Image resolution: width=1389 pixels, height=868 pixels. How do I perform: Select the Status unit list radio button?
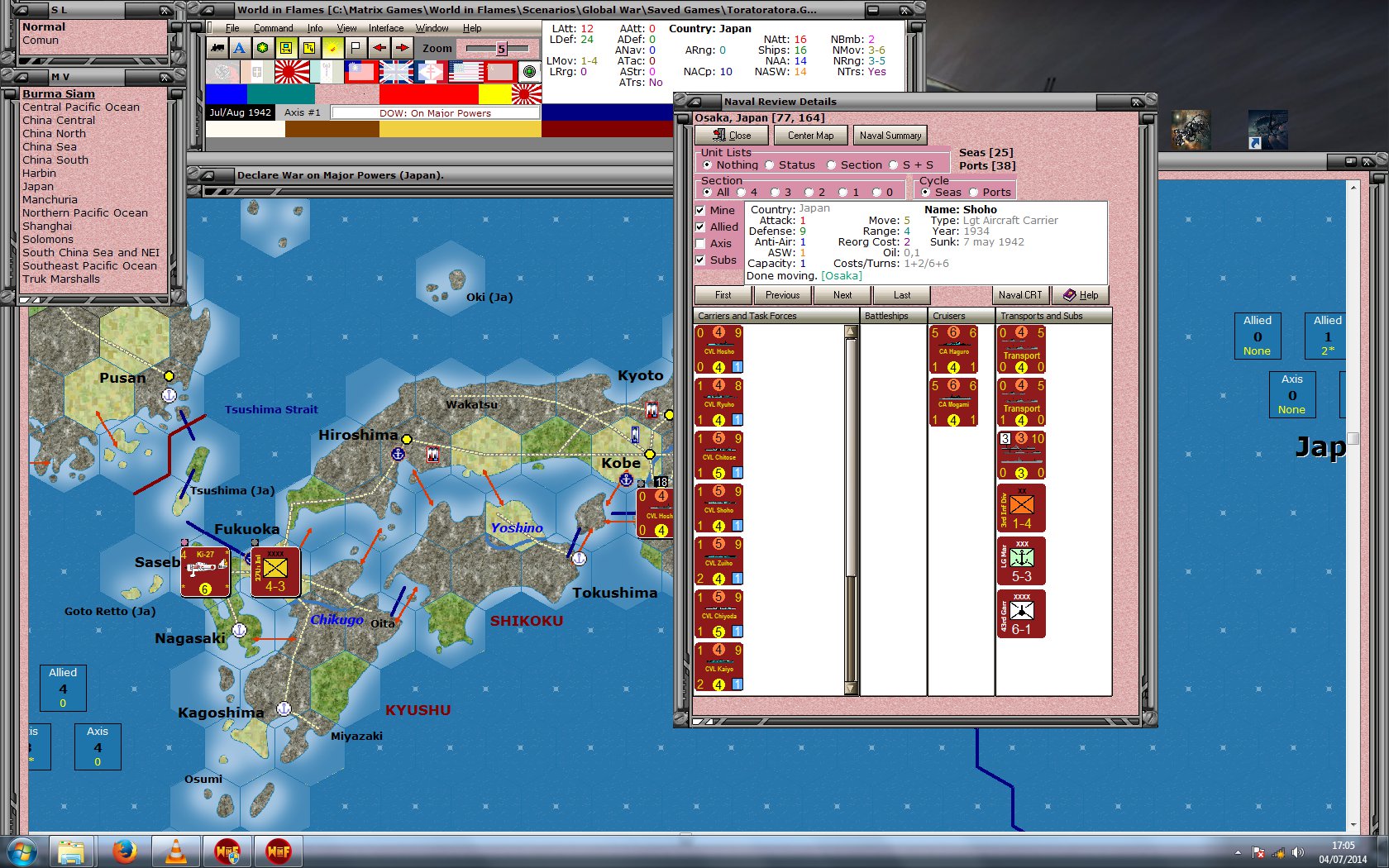pyautogui.click(x=770, y=165)
